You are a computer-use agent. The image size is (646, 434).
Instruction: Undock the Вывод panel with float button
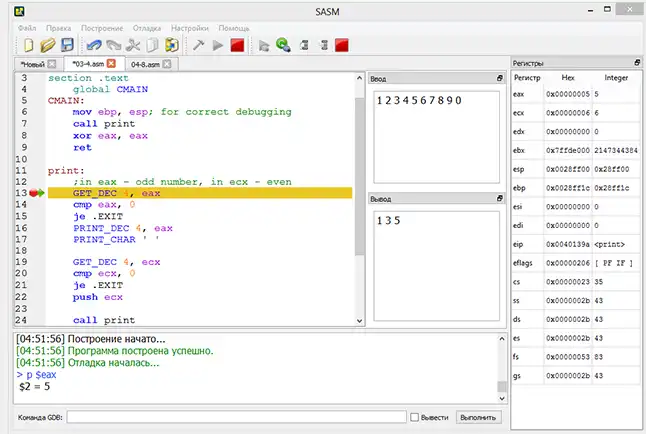pos(500,199)
